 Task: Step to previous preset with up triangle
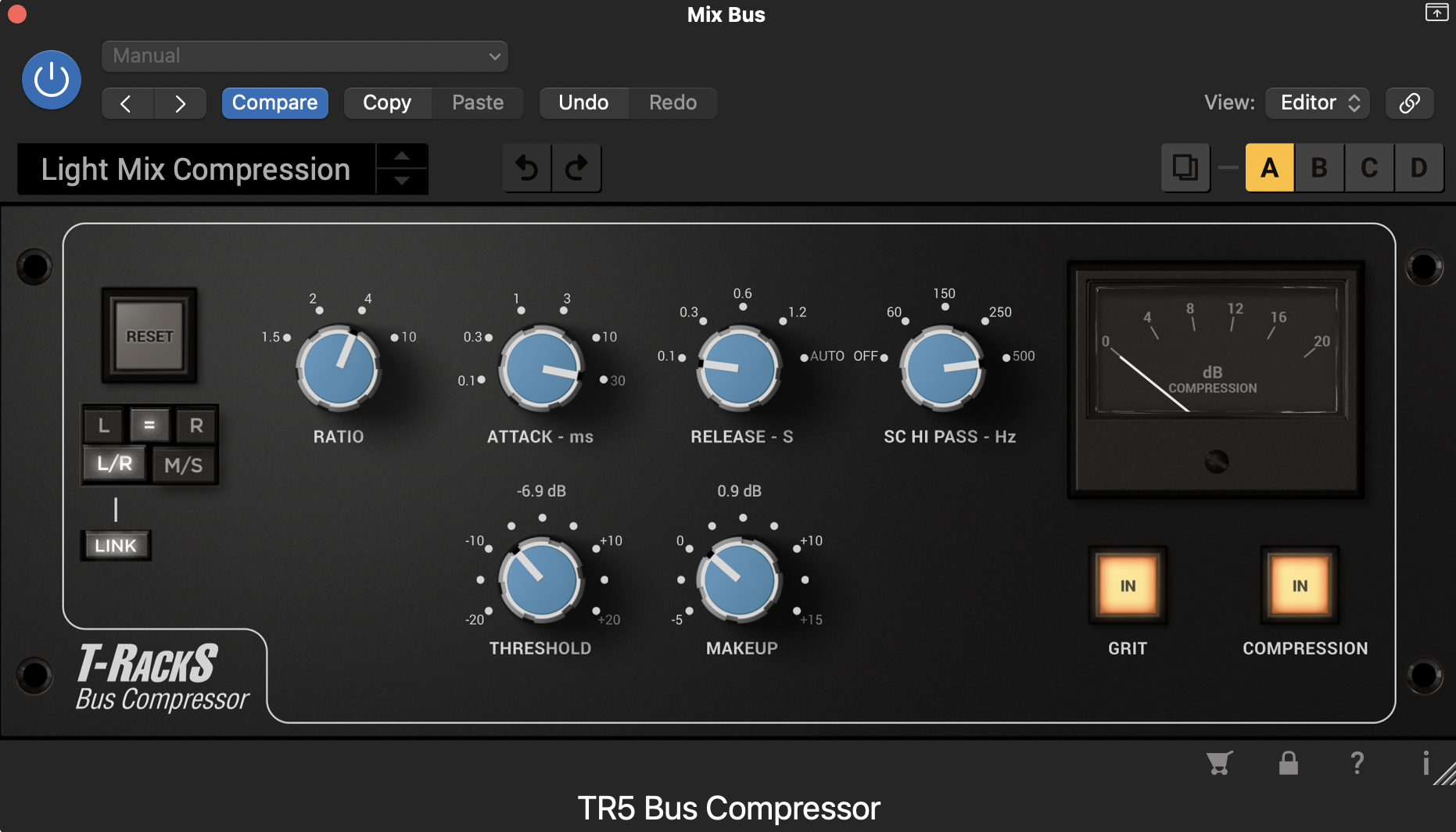coord(402,156)
